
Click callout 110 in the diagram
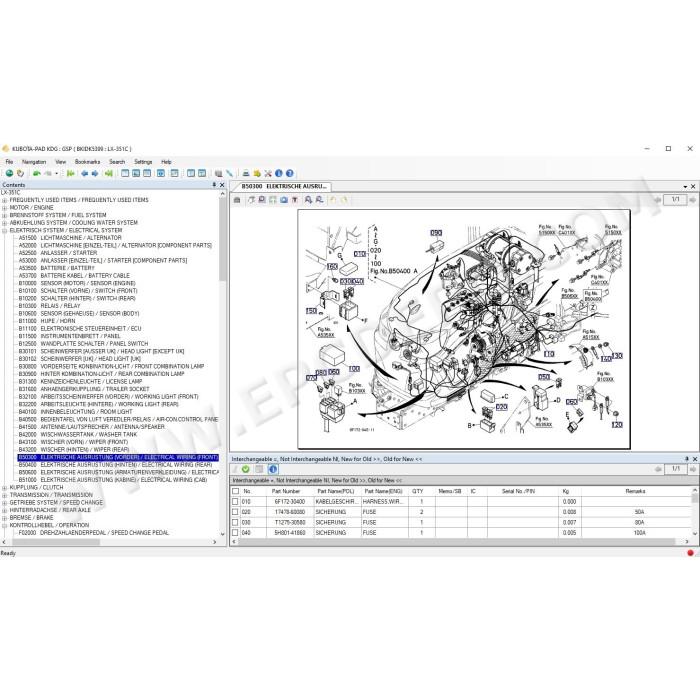coord(549,354)
